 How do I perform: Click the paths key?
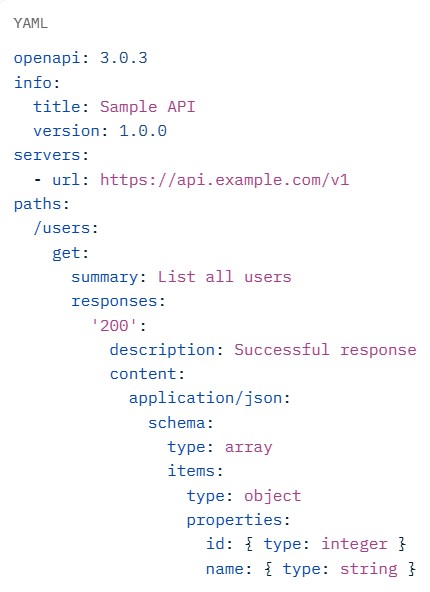click(x=37, y=204)
